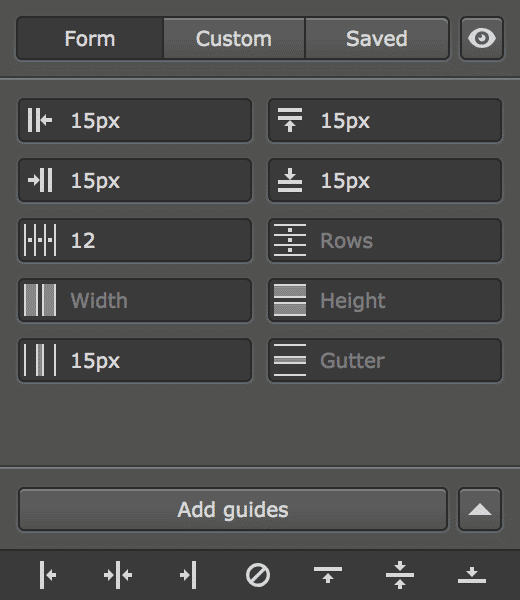The width and height of the screenshot is (520, 600).
Task: Click the columns count field showing 12
Action: point(135,240)
